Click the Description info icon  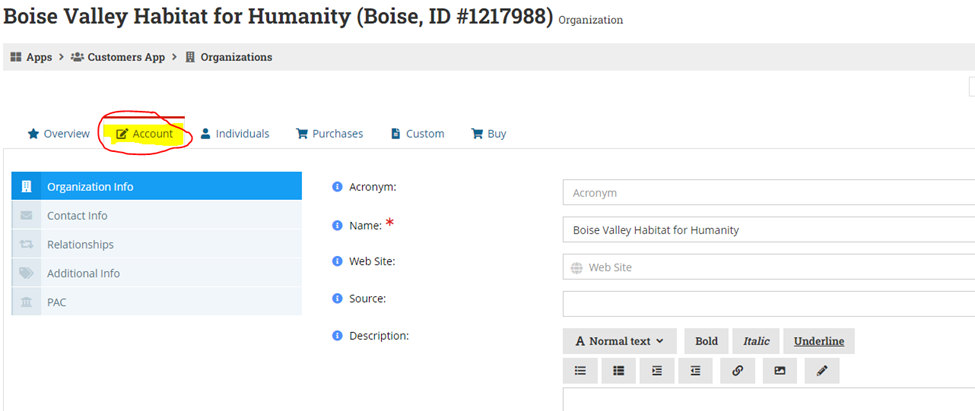[x=337, y=336]
